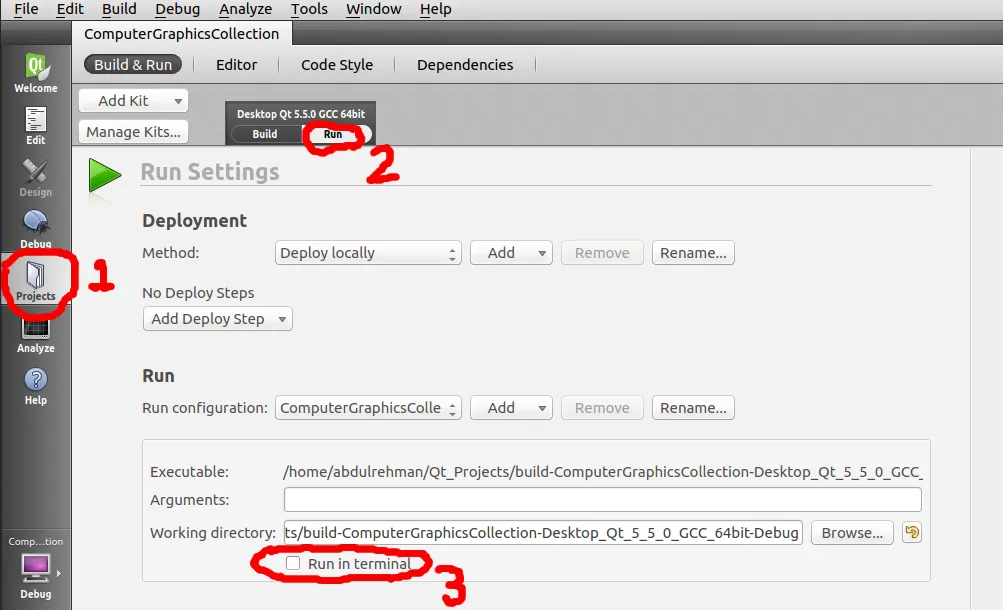Open the Edit menu

click(x=70, y=9)
